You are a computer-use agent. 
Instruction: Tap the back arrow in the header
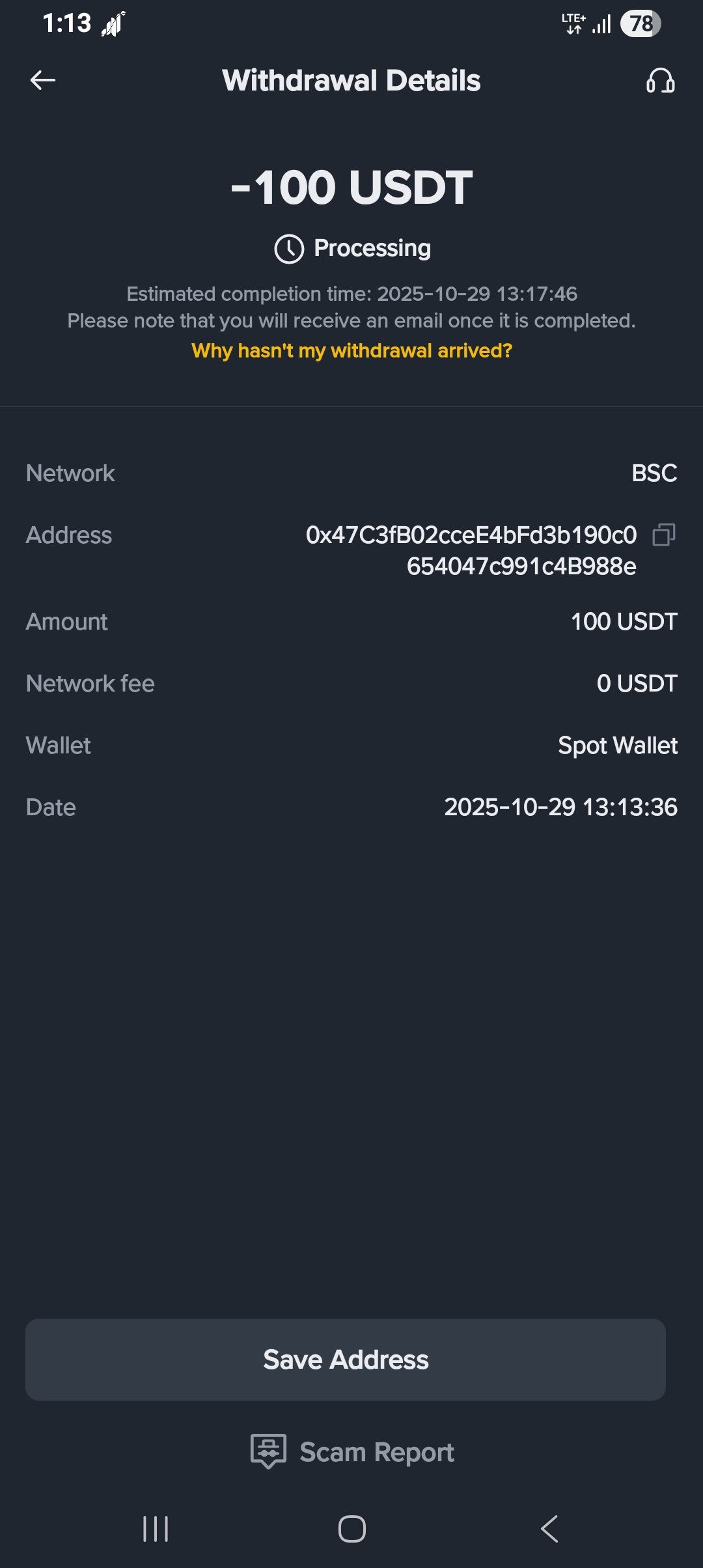click(x=43, y=81)
